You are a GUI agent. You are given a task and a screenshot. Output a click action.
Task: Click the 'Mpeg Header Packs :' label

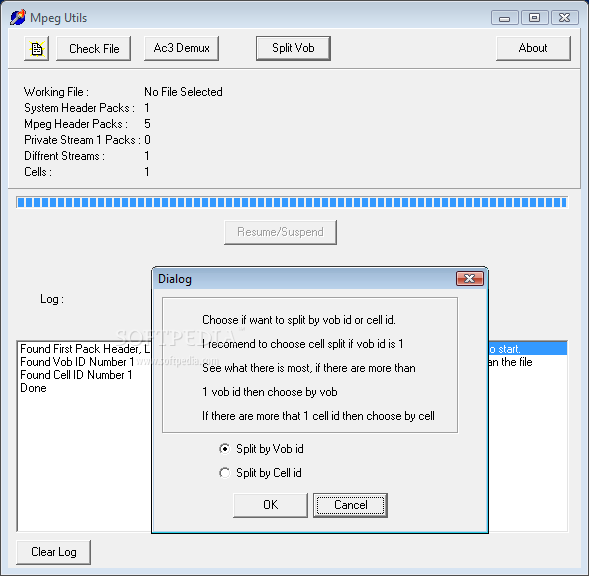(x=76, y=124)
